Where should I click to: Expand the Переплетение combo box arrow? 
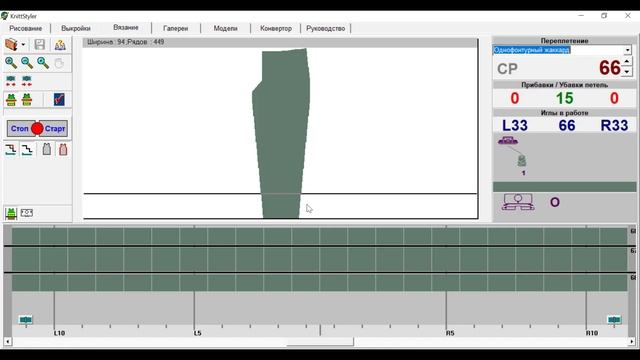[x=627, y=50]
